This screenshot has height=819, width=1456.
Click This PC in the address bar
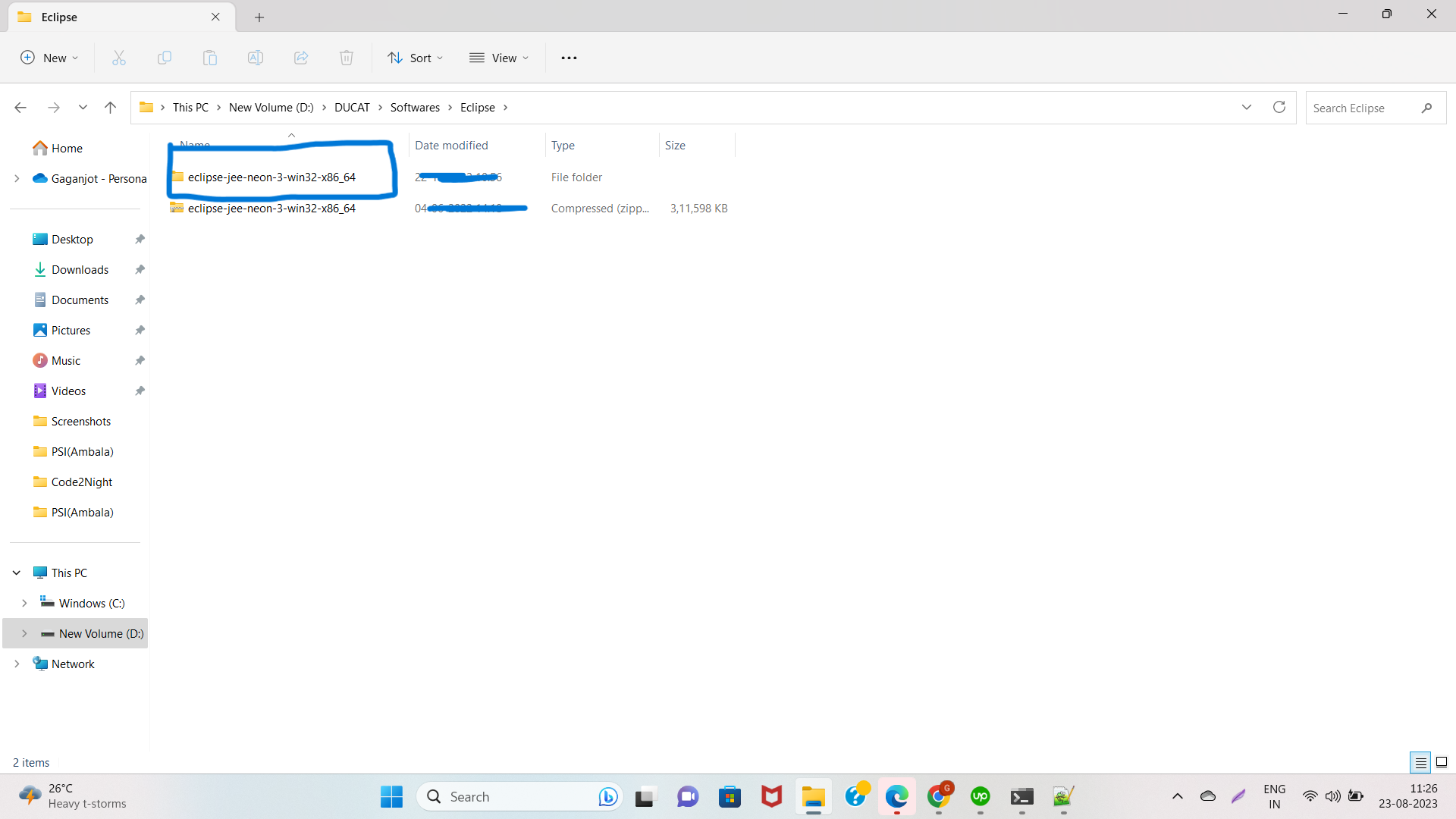point(190,108)
